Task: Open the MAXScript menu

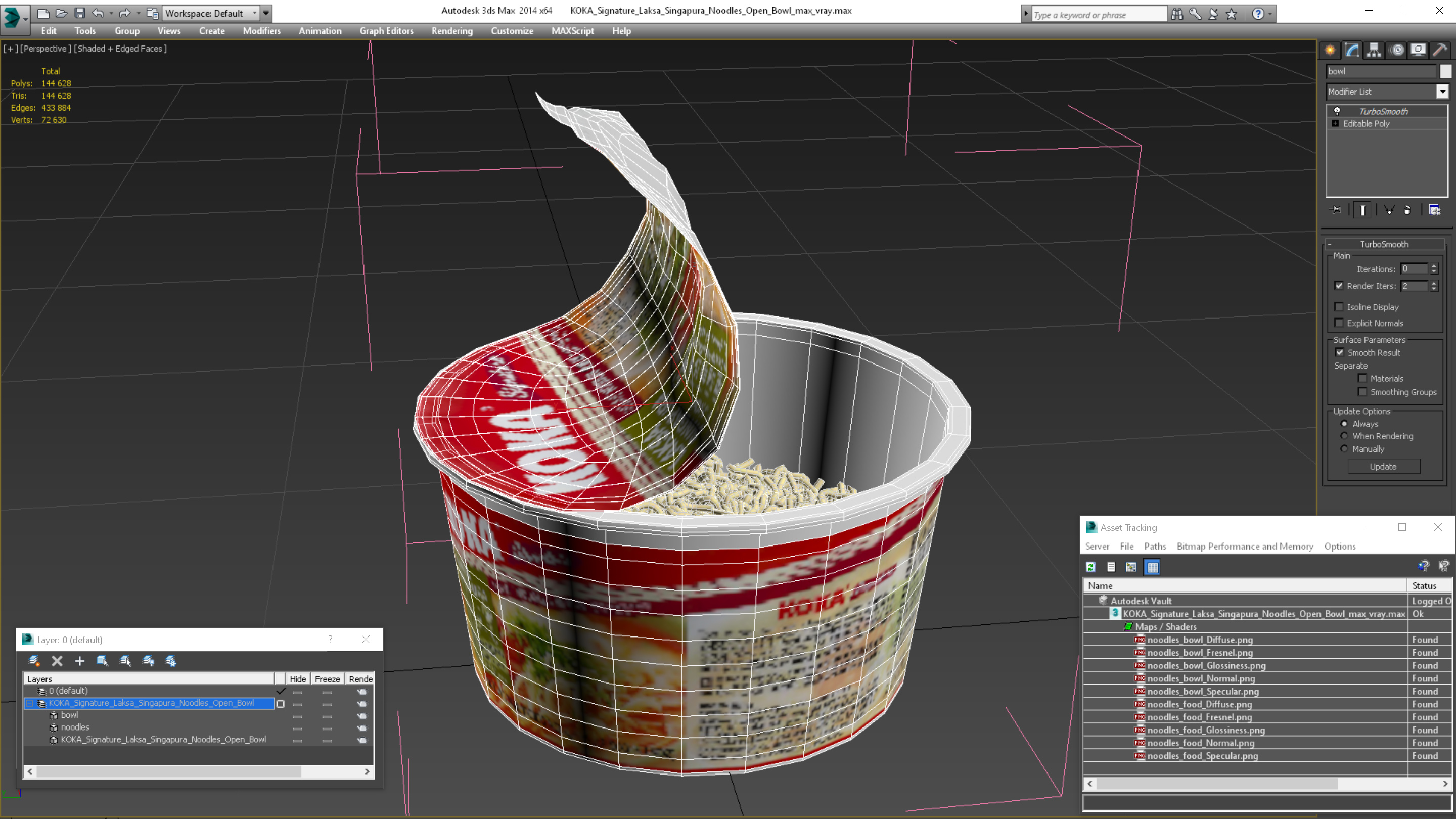Action: (x=573, y=31)
